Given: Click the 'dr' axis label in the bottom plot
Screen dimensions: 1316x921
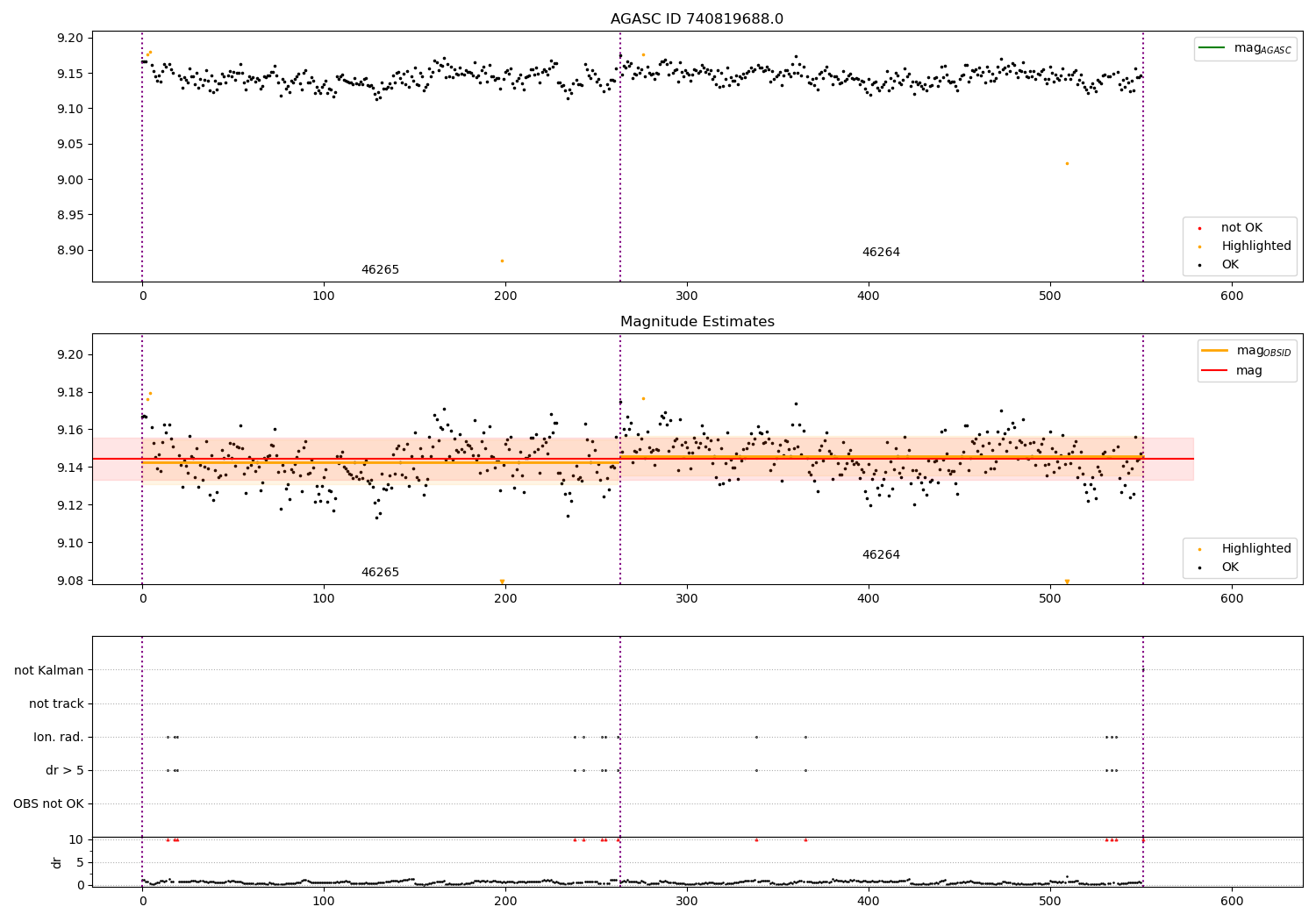Looking at the screenshot, I should point(57,862).
